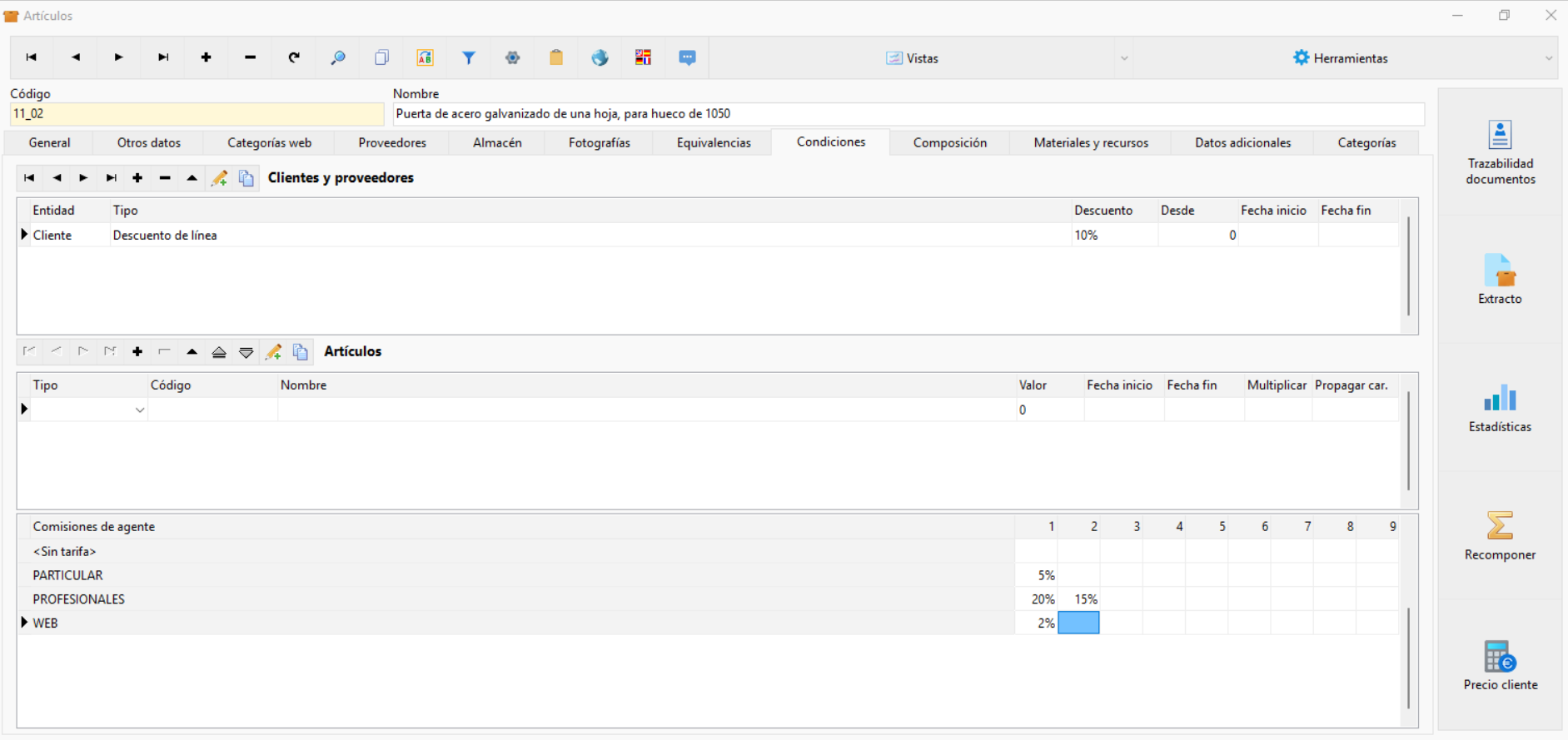Image resolution: width=1568 pixels, height=740 pixels.
Task: Click the search magnifier icon in top toolbar
Action: point(337,57)
